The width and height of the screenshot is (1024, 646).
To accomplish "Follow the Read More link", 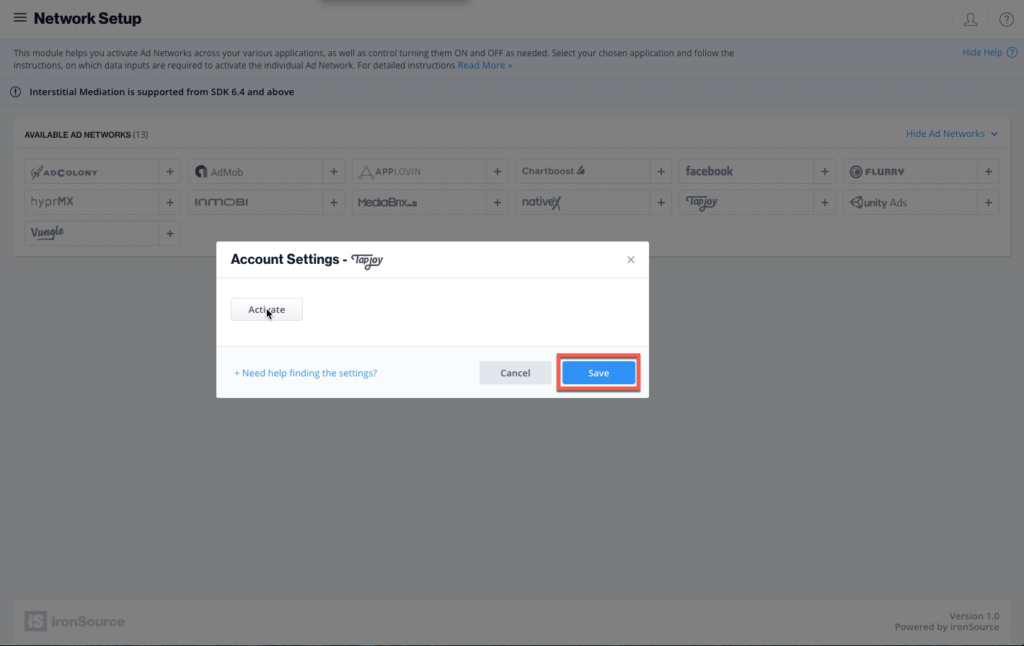I will coord(485,65).
